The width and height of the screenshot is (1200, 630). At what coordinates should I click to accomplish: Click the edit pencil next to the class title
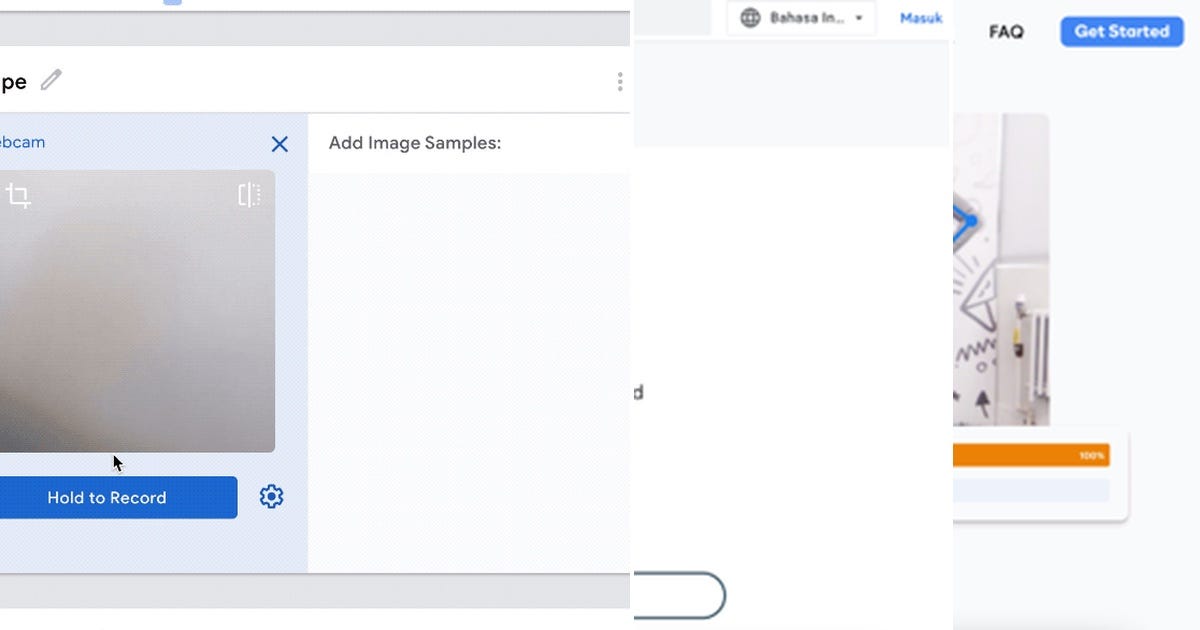point(51,80)
